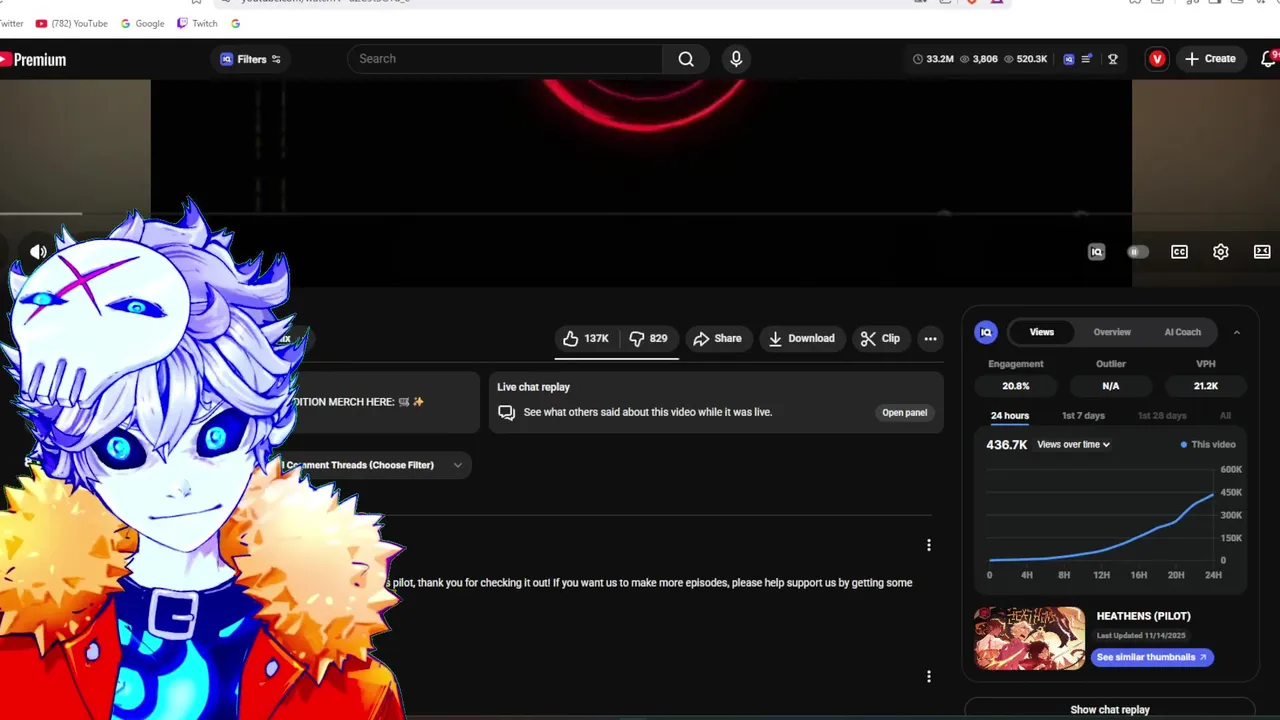Switch to the AI Coach tab
This screenshot has width=1280, height=720.
tap(1182, 332)
